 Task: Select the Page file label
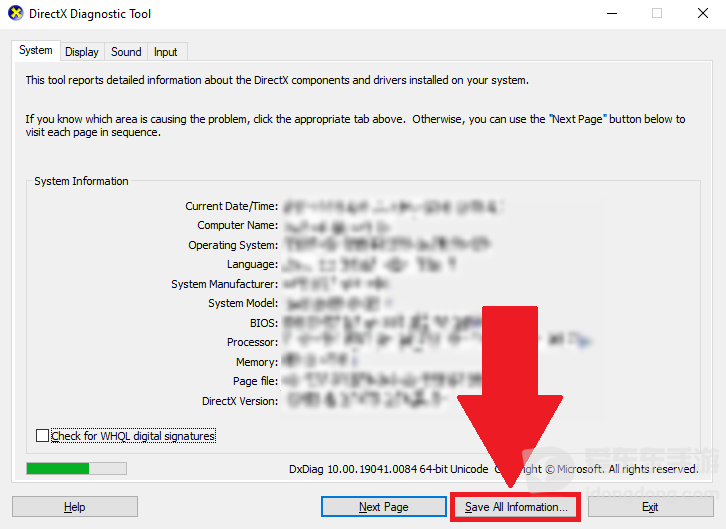coord(256,381)
